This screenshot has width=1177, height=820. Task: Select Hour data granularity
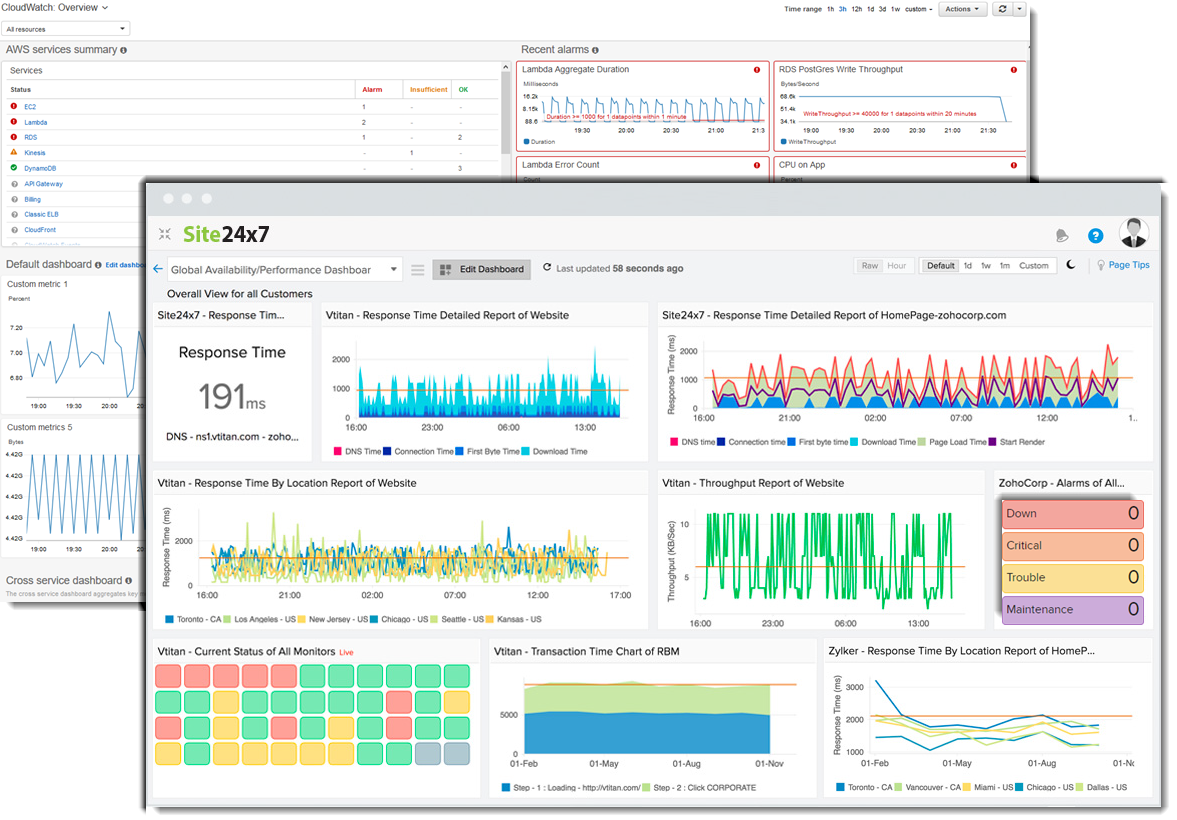(896, 266)
